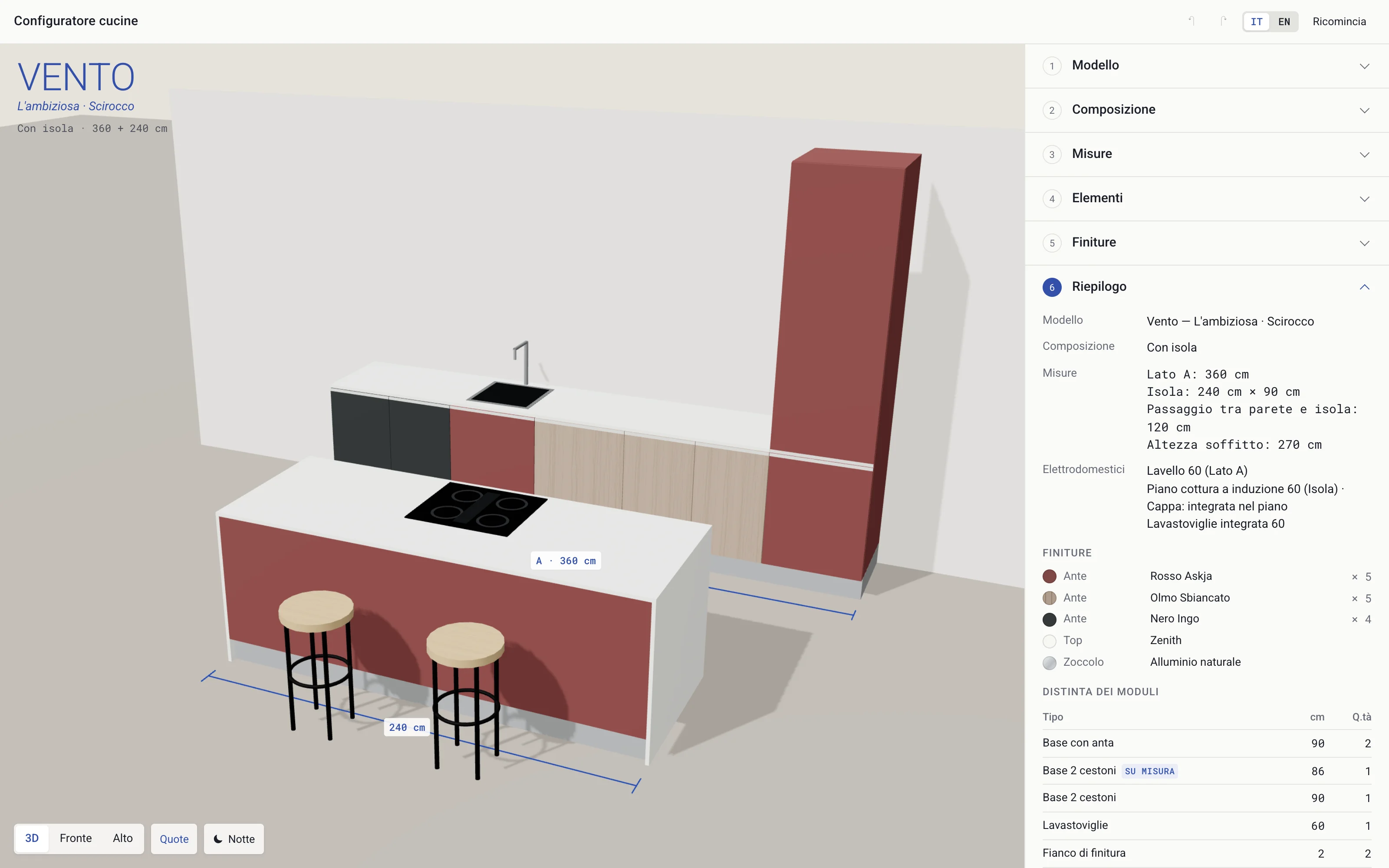Switch to Fronte view

click(x=76, y=838)
